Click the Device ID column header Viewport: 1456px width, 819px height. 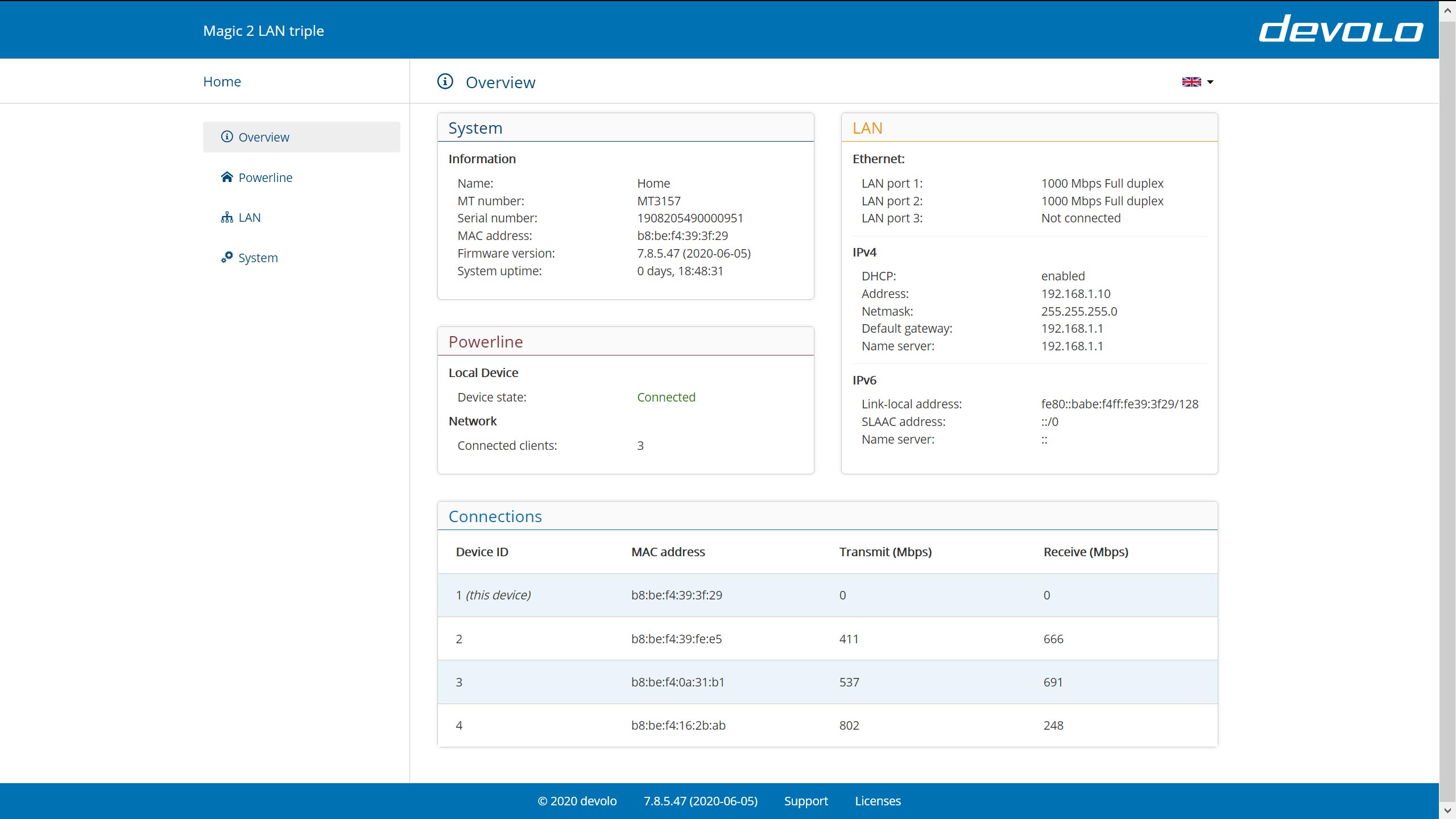(x=482, y=552)
